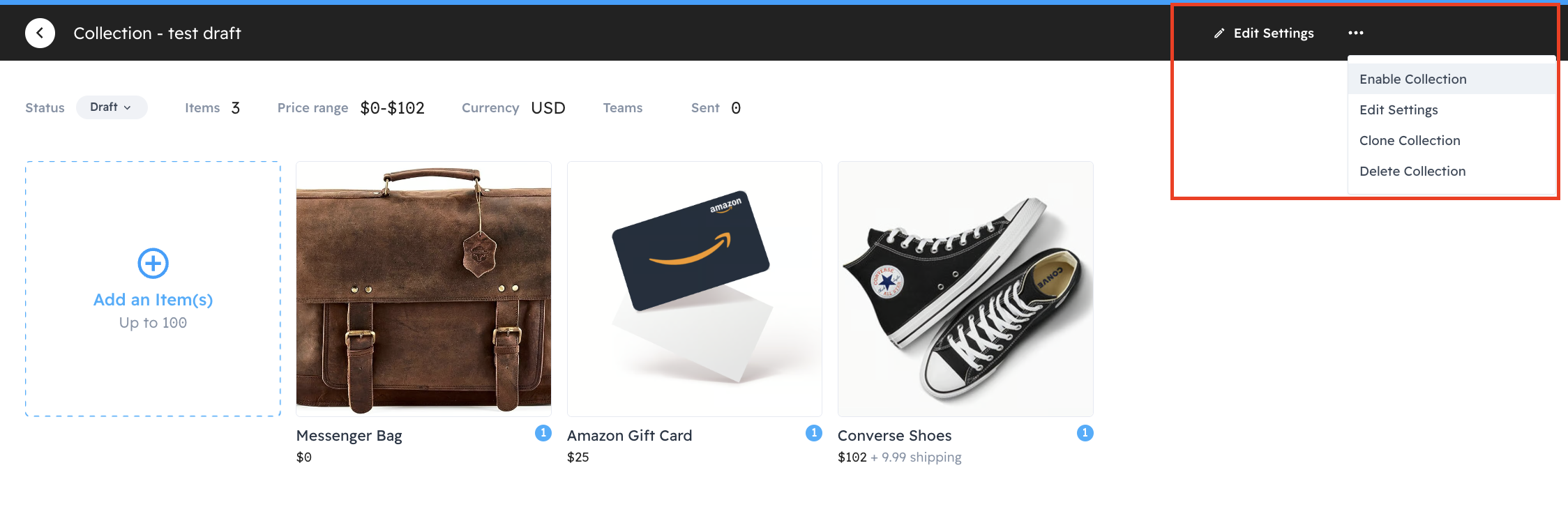Open the Amazon Gift Card product image

point(695,289)
